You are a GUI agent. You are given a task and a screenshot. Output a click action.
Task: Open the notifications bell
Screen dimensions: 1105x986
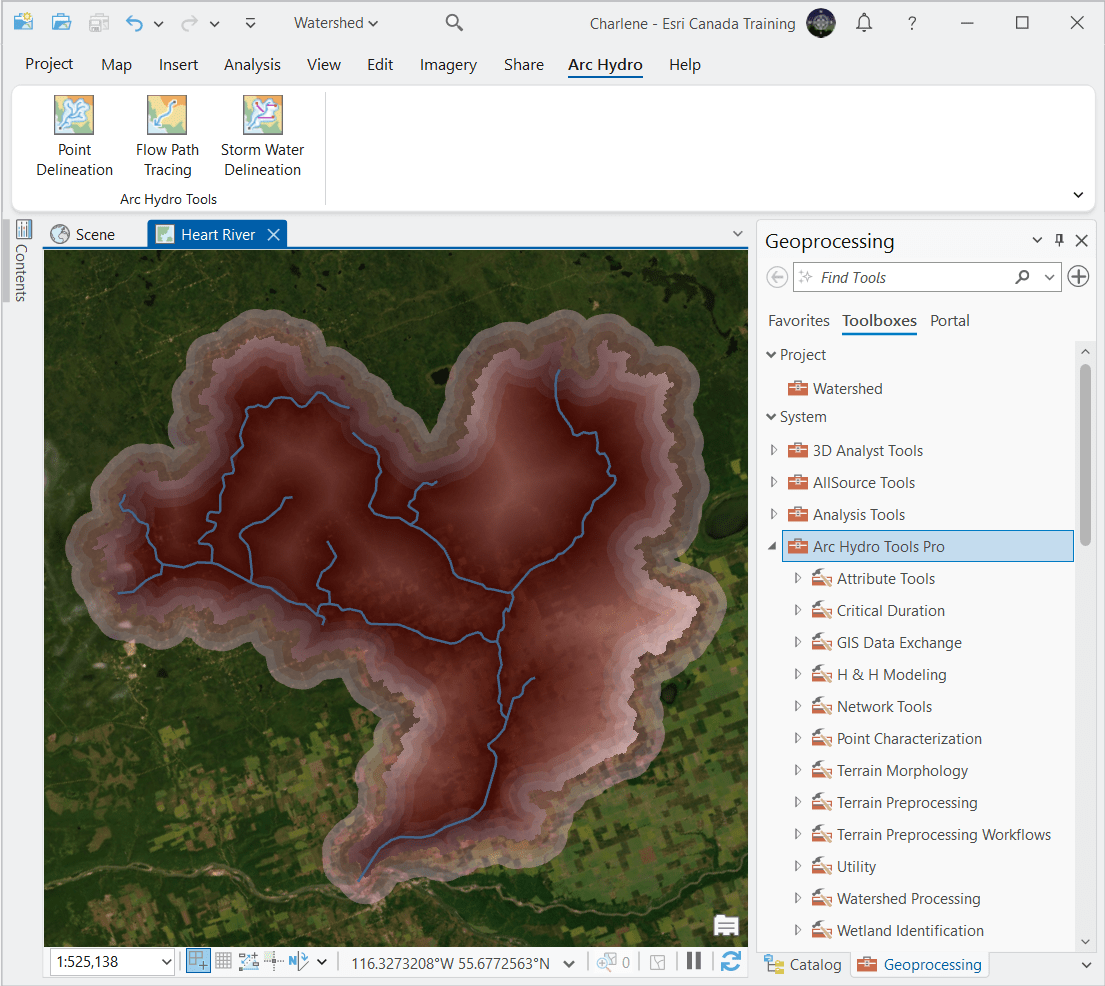pyautogui.click(x=864, y=23)
